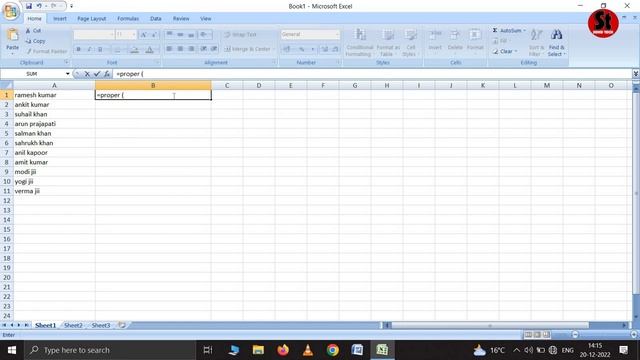
Task: Click Delete in the Cells group
Action: 455,40
